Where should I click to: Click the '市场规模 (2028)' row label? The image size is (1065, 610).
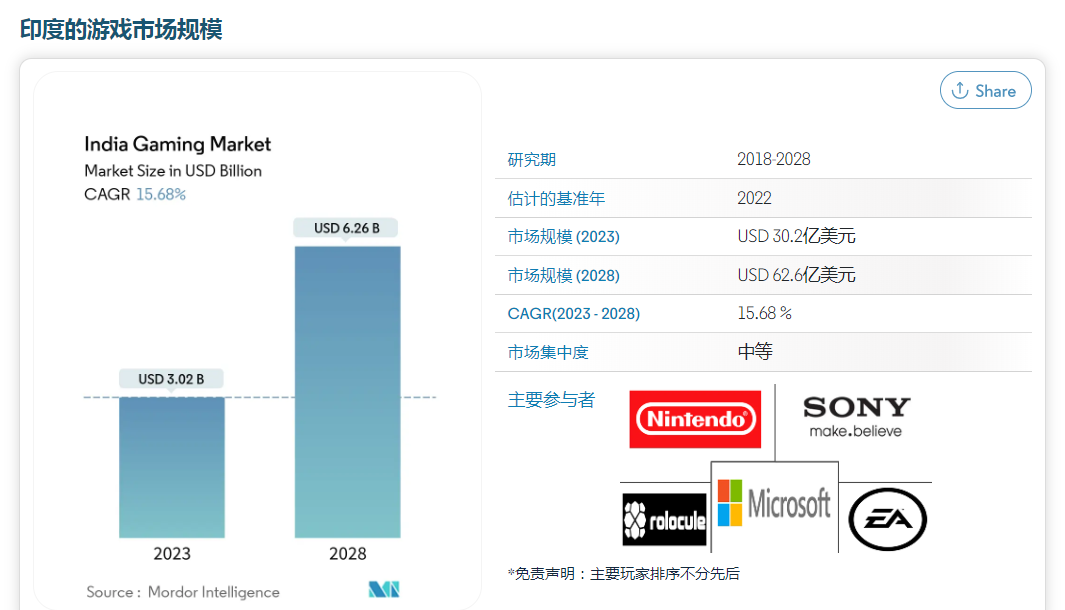click(564, 275)
